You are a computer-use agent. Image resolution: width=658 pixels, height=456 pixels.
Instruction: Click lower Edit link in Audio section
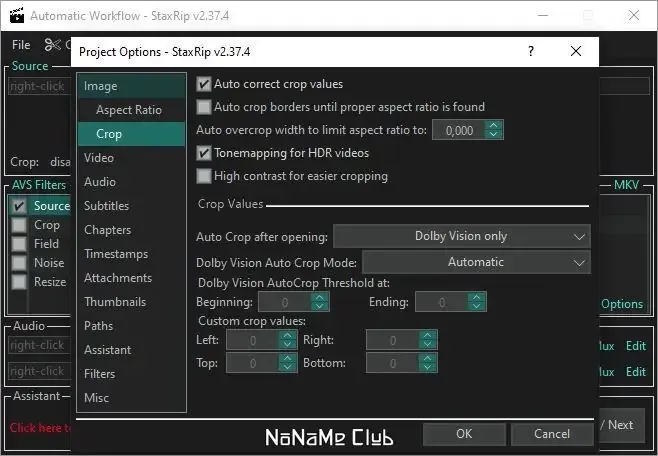[636, 372]
